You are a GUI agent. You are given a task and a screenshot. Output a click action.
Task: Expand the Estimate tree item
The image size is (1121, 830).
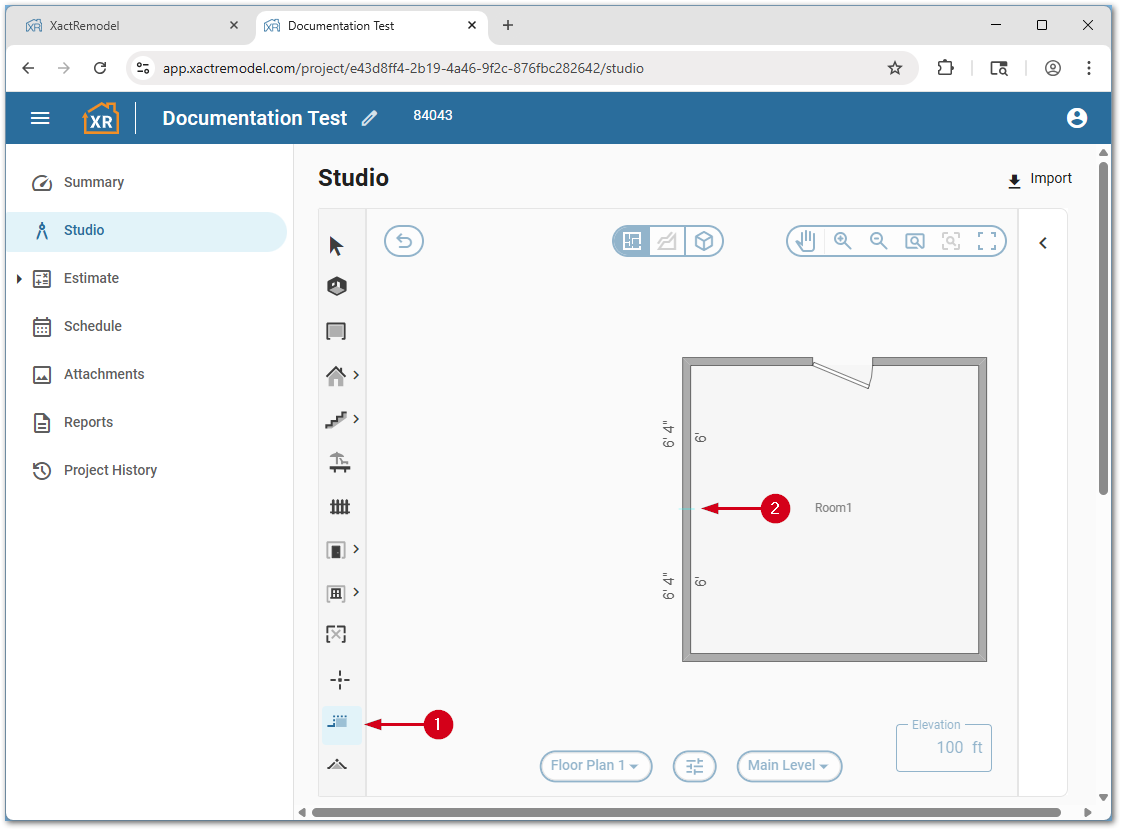pos(19,279)
